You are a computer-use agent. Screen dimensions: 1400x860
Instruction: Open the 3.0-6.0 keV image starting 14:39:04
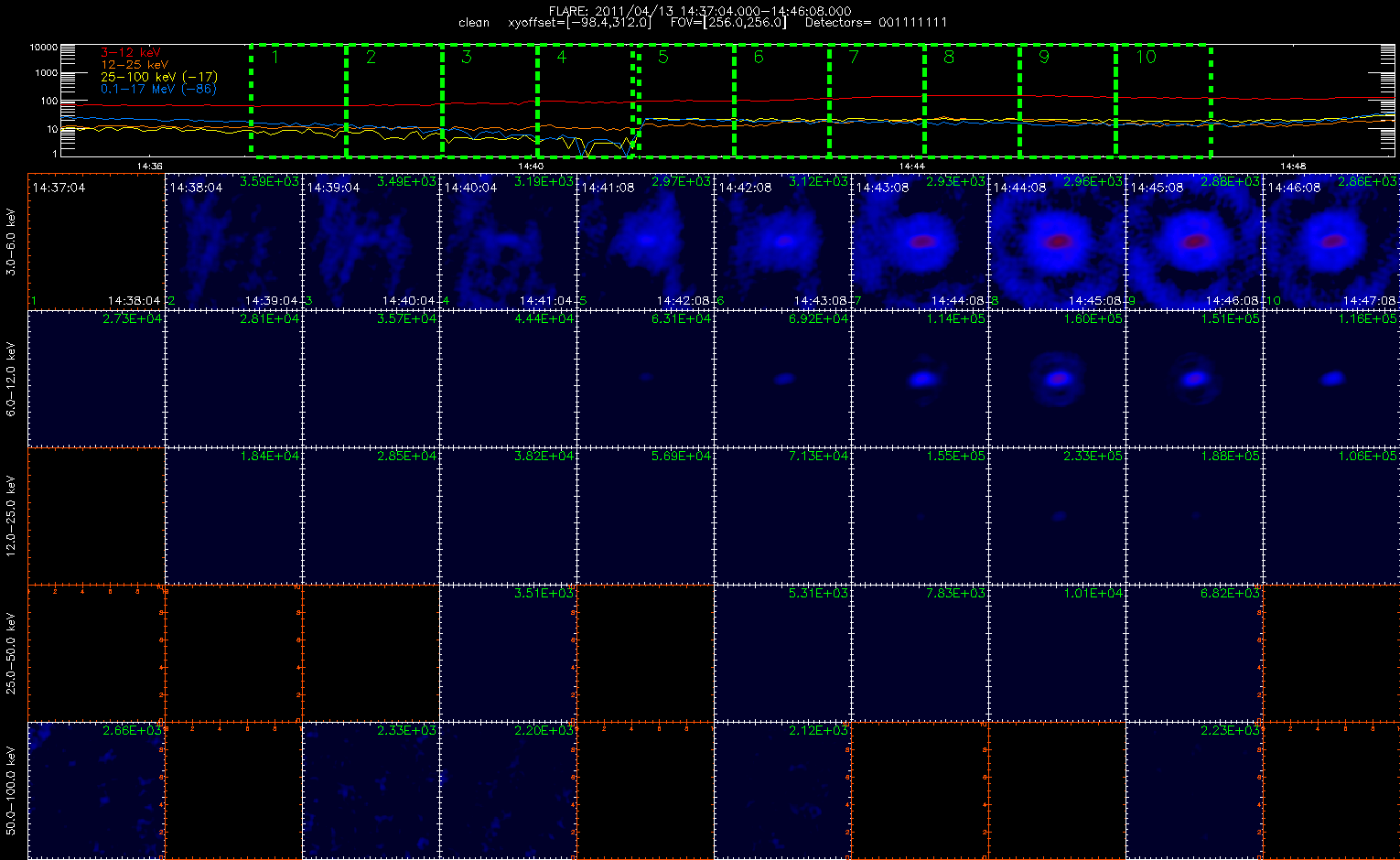[371, 241]
